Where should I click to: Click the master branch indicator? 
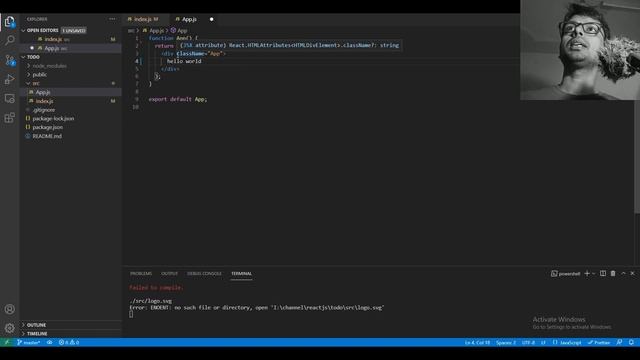29,342
